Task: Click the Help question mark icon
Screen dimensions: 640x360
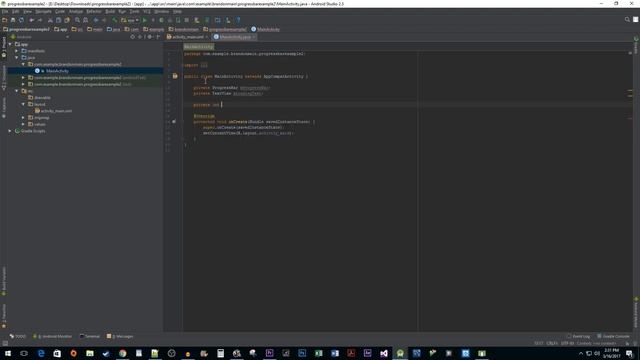Action: [238, 20]
